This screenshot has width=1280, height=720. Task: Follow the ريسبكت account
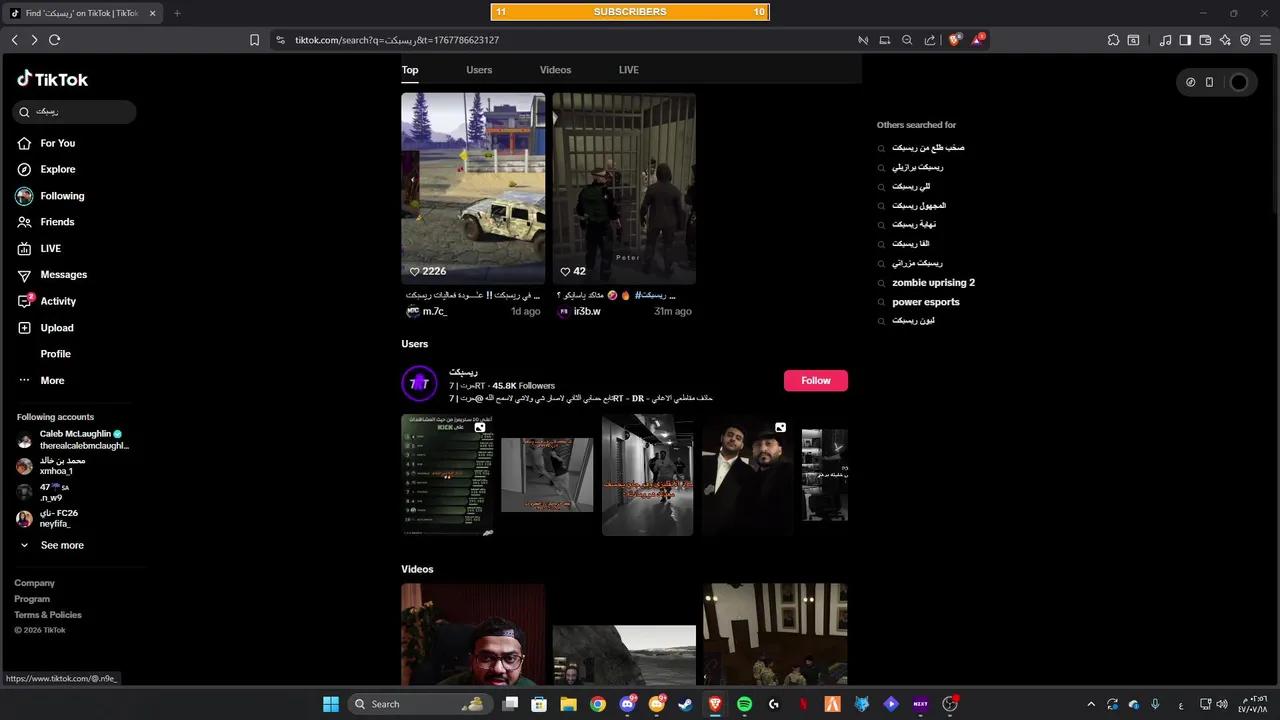815,380
